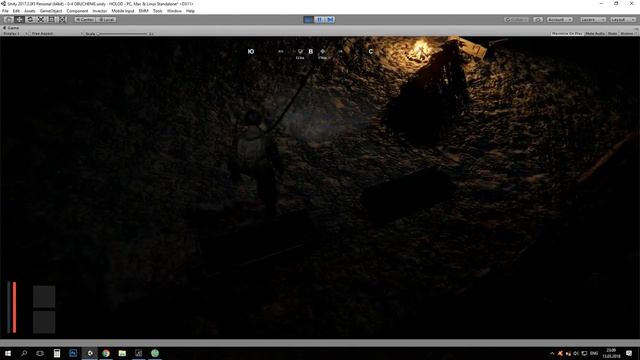Open the Display 1 dropdown
The height and width of the screenshot is (360, 640).
(x=15, y=33)
